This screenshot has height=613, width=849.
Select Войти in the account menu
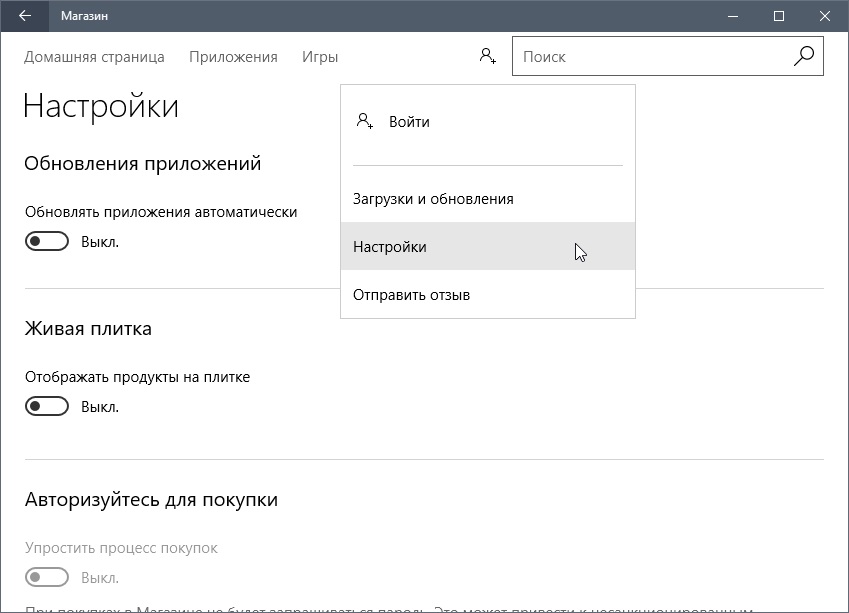[x=409, y=122]
